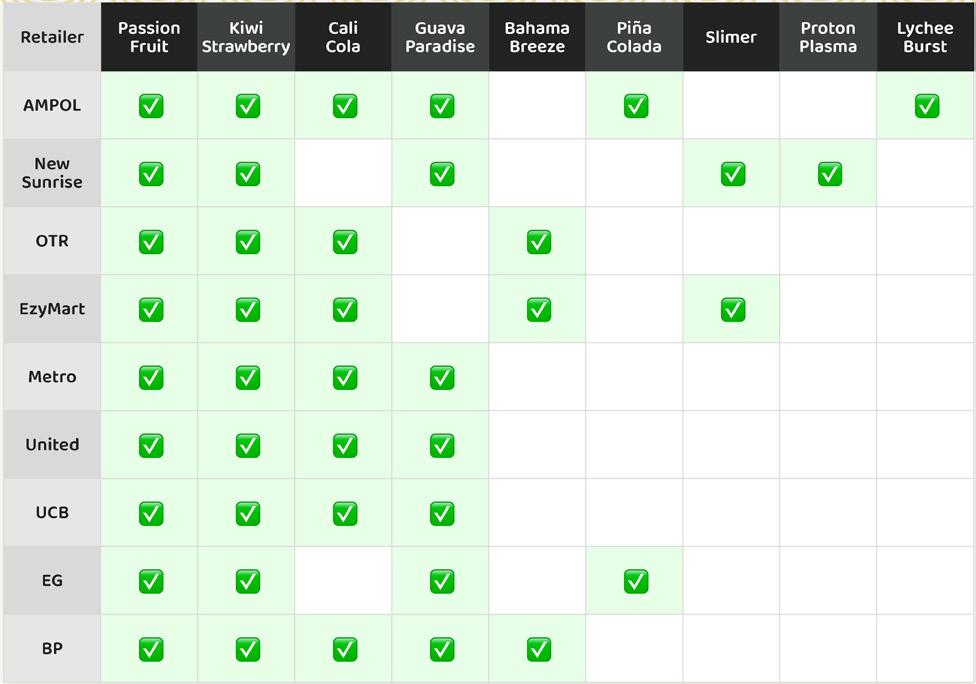Click the Retailer header cell

[x=52, y=37]
